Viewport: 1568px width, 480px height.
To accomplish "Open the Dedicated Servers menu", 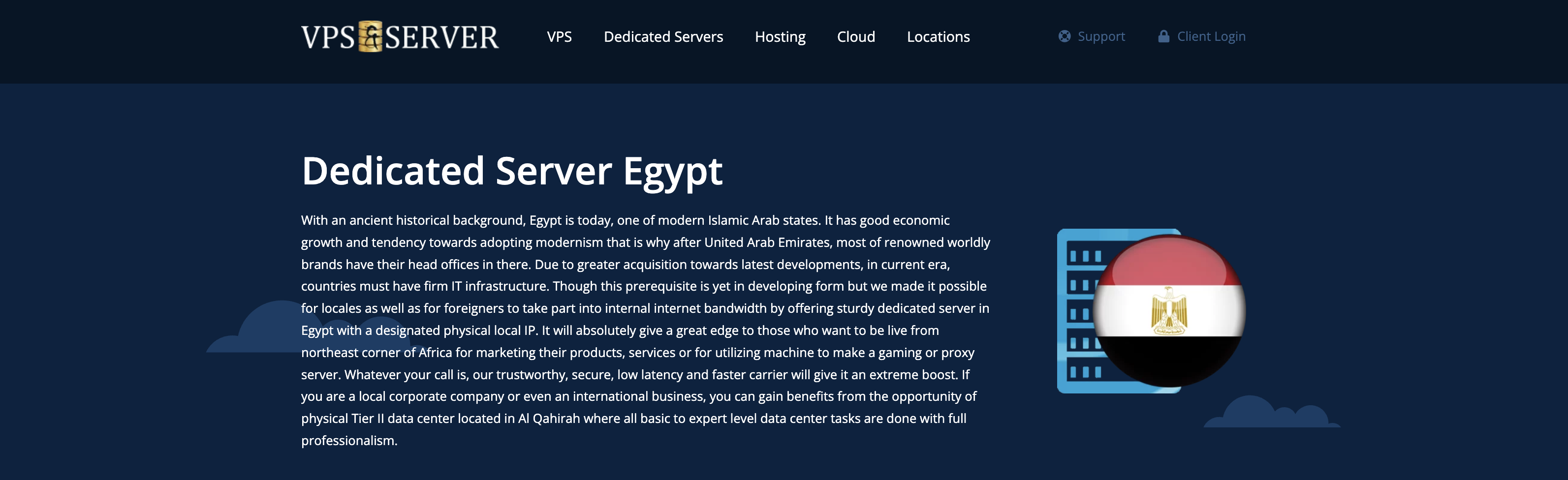I will point(663,36).
